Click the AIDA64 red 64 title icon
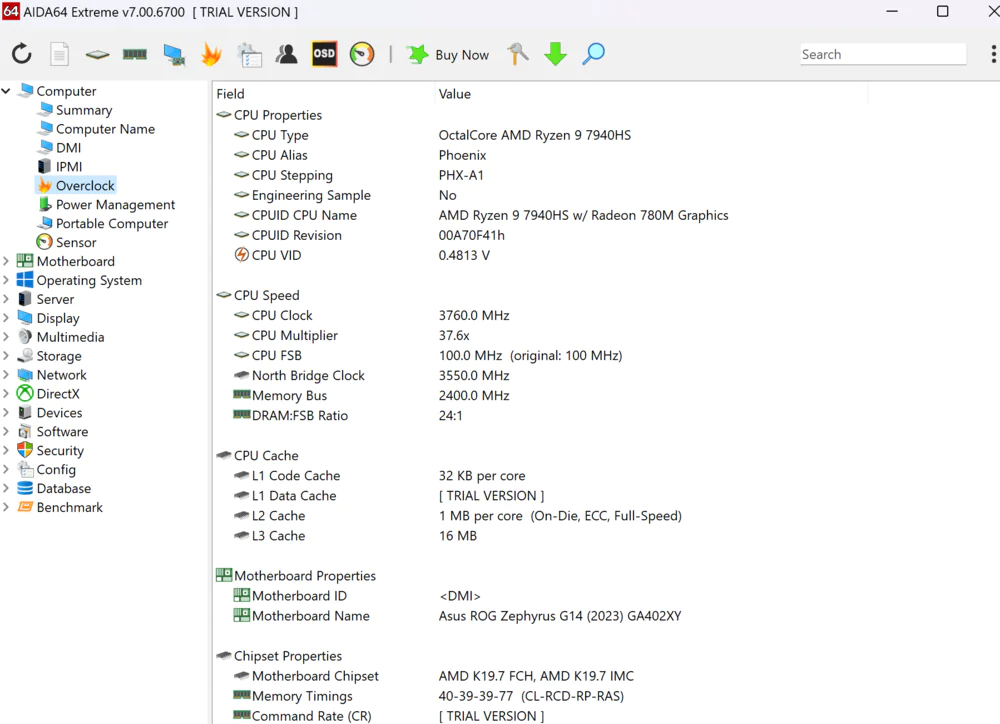This screenshot has height=724, width=1000. [x=10, y=11]
